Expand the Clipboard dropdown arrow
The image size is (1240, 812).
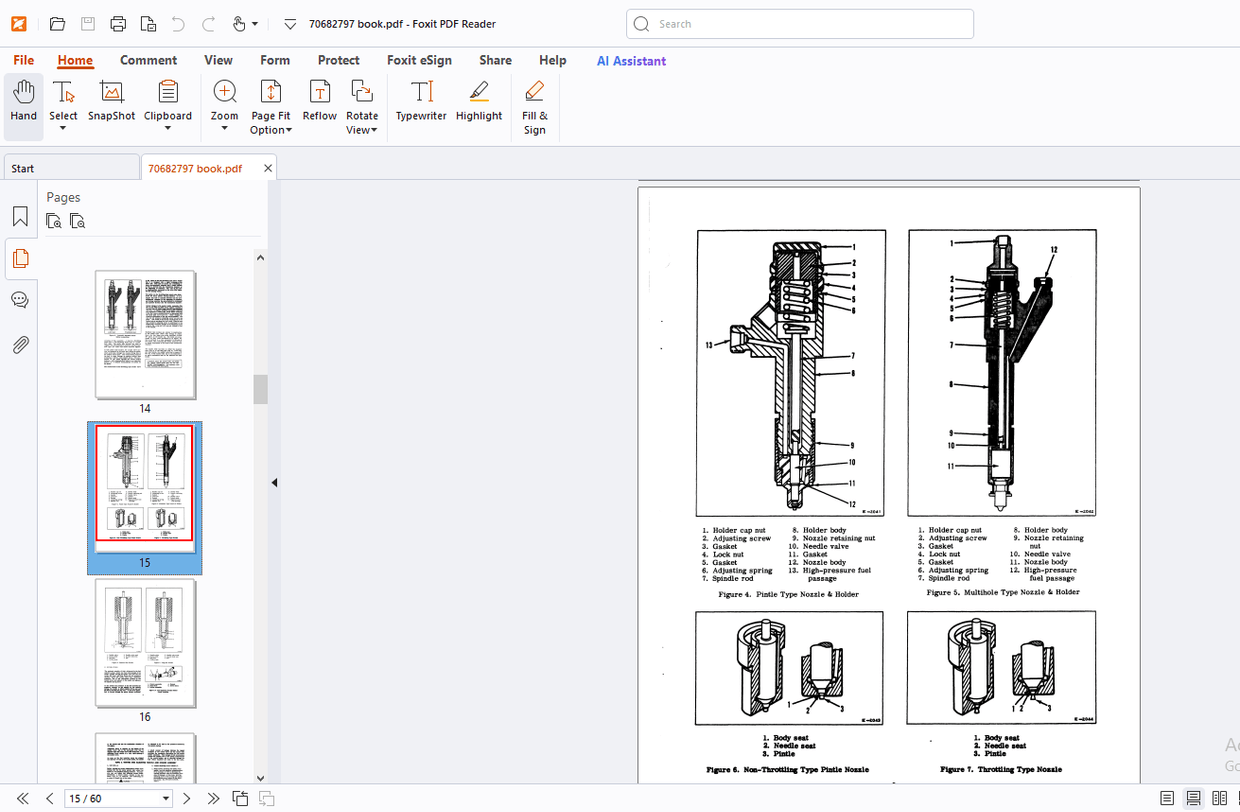[x=168, y=129]
